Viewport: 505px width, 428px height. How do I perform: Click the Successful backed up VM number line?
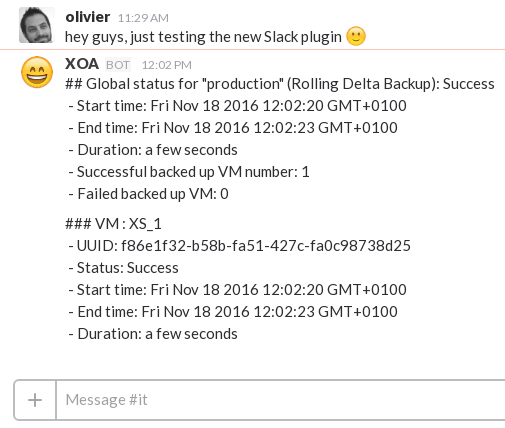pyautogui.click(x=189, y=172)
